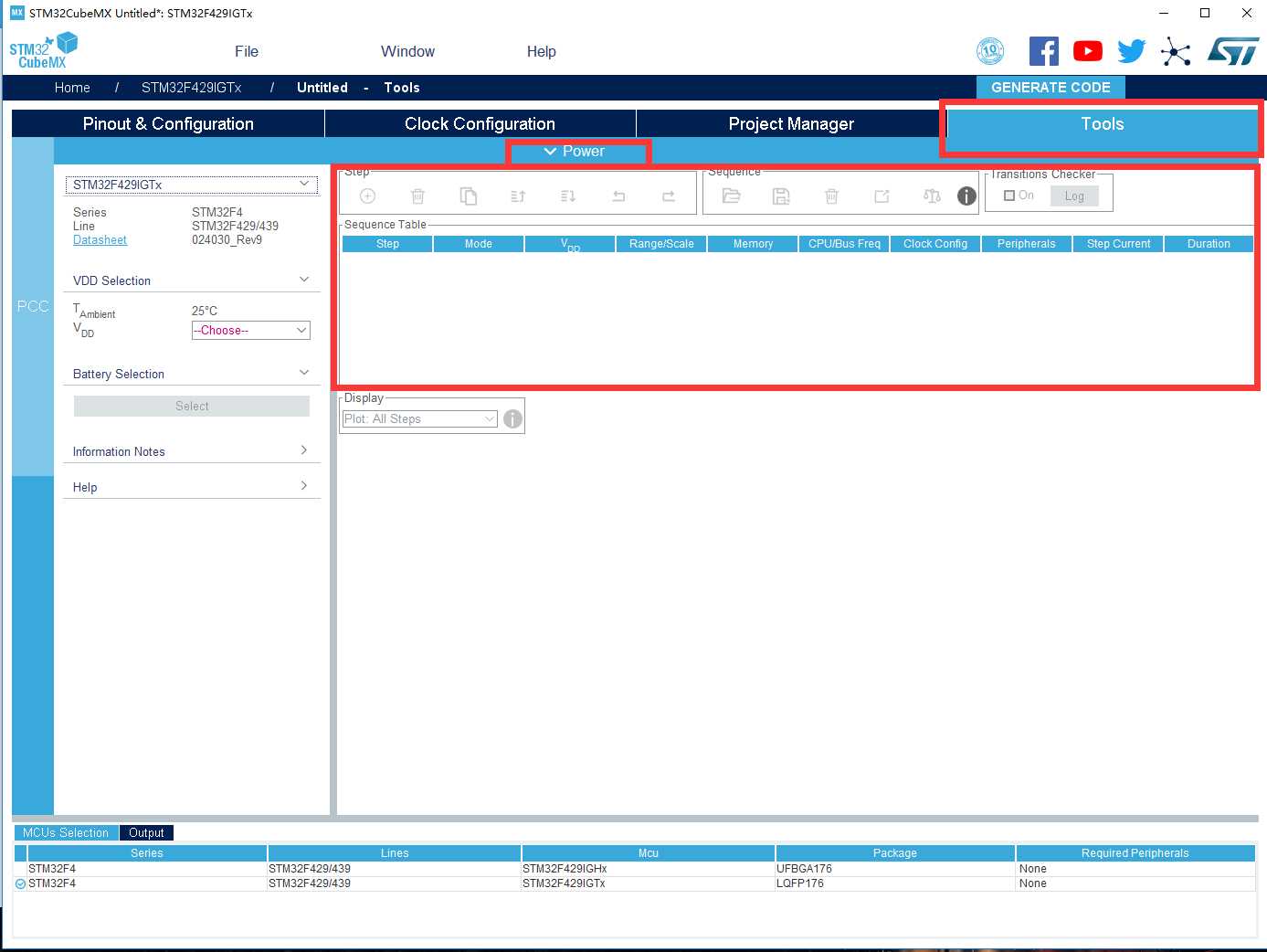Open the ST YouTube channel icon
Image resolution: width=1267 pixels, height=952 pixels.
(x=1088, y=51)
